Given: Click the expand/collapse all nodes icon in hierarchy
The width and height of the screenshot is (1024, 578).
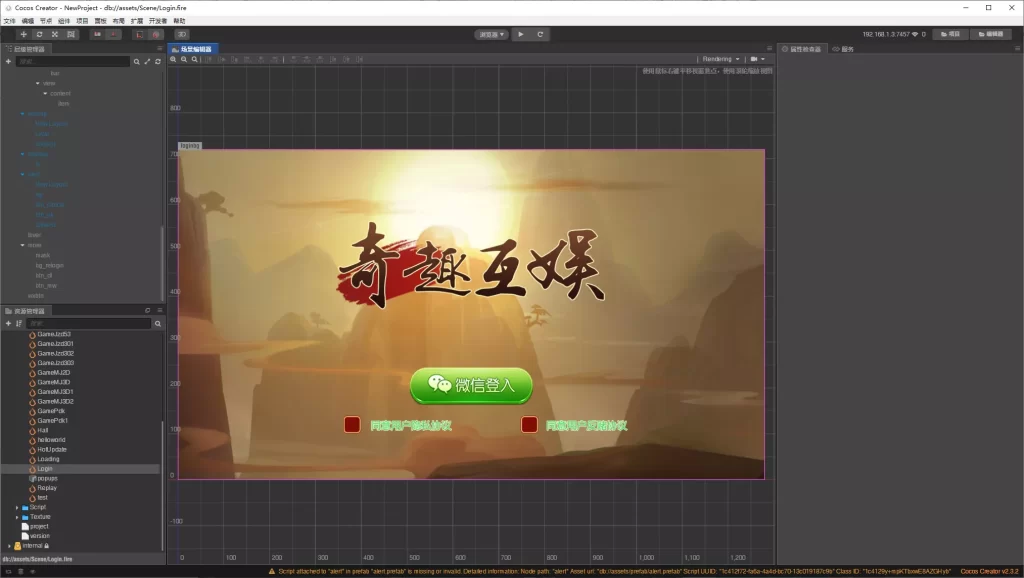Looking at the screenshot, I should pyautogui.click(x=147, y=61).
